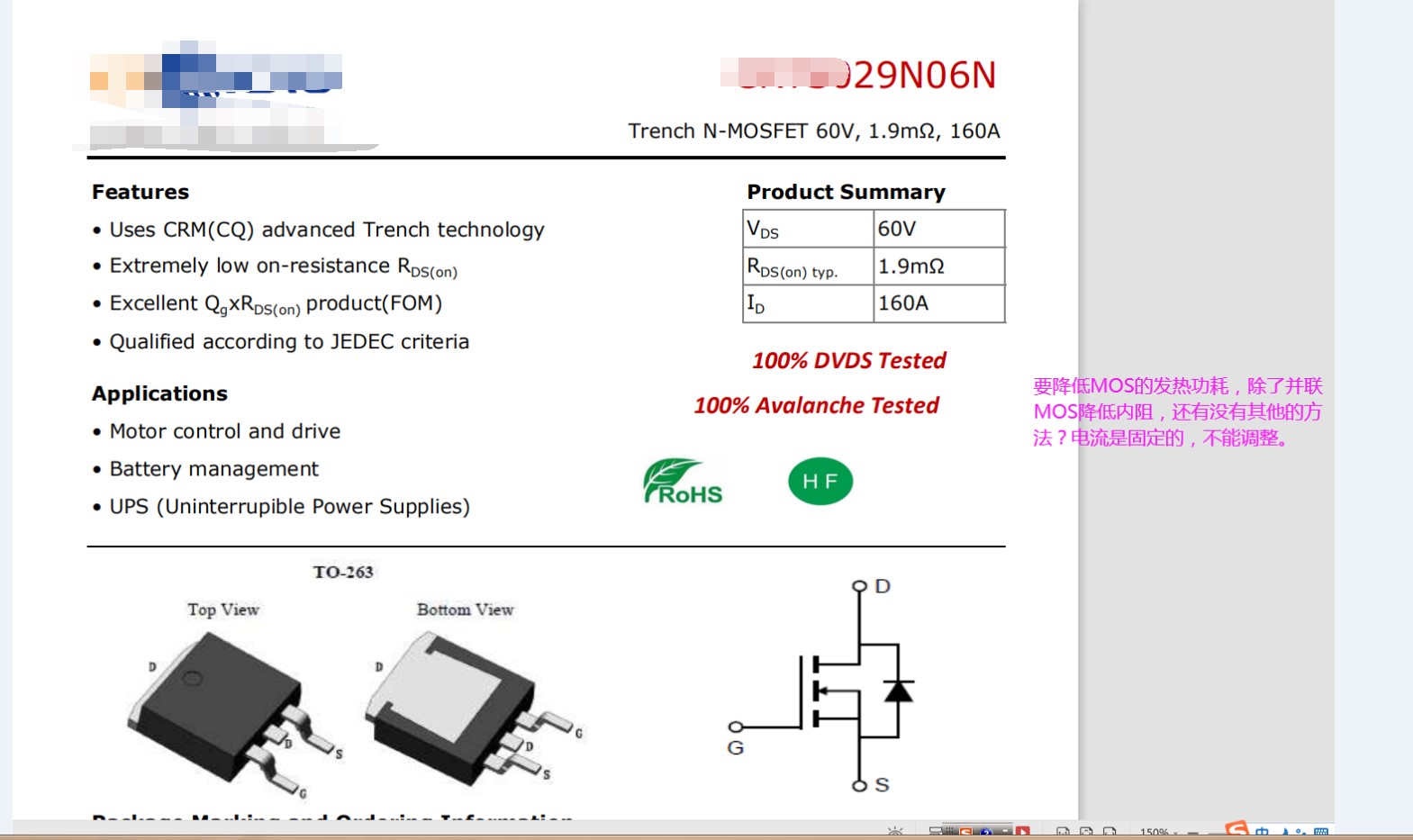Click 'Qualified according to JEDEC criteria' bullet
This screenshot has height=840, width=1413.
281,342
